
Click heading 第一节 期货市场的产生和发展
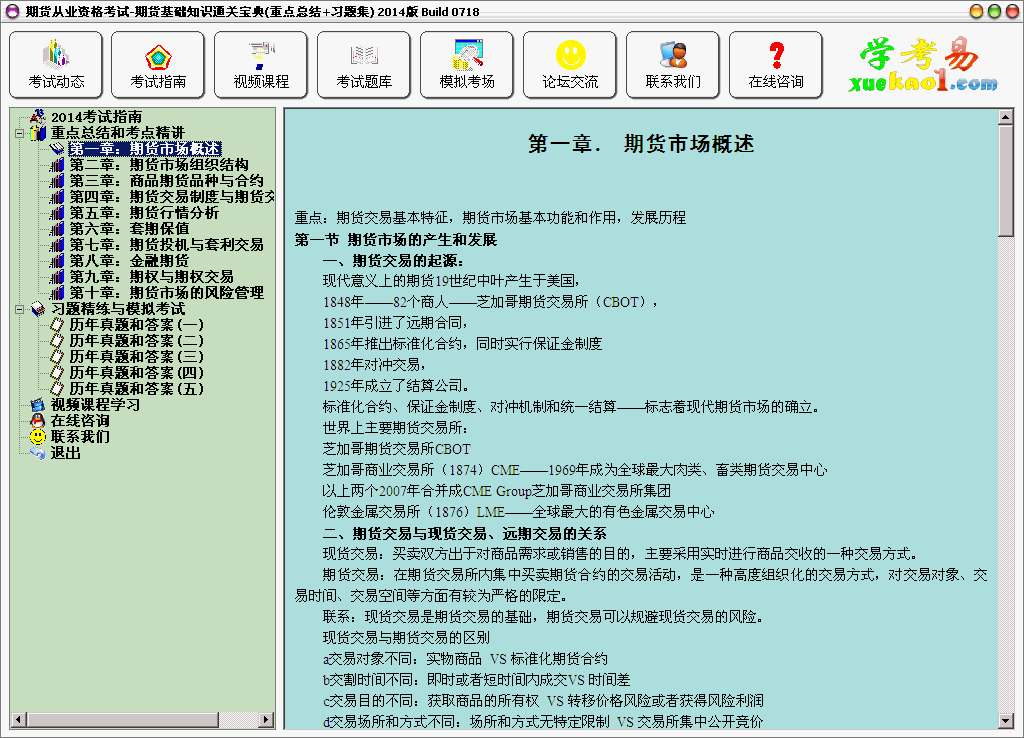(396, 240)
